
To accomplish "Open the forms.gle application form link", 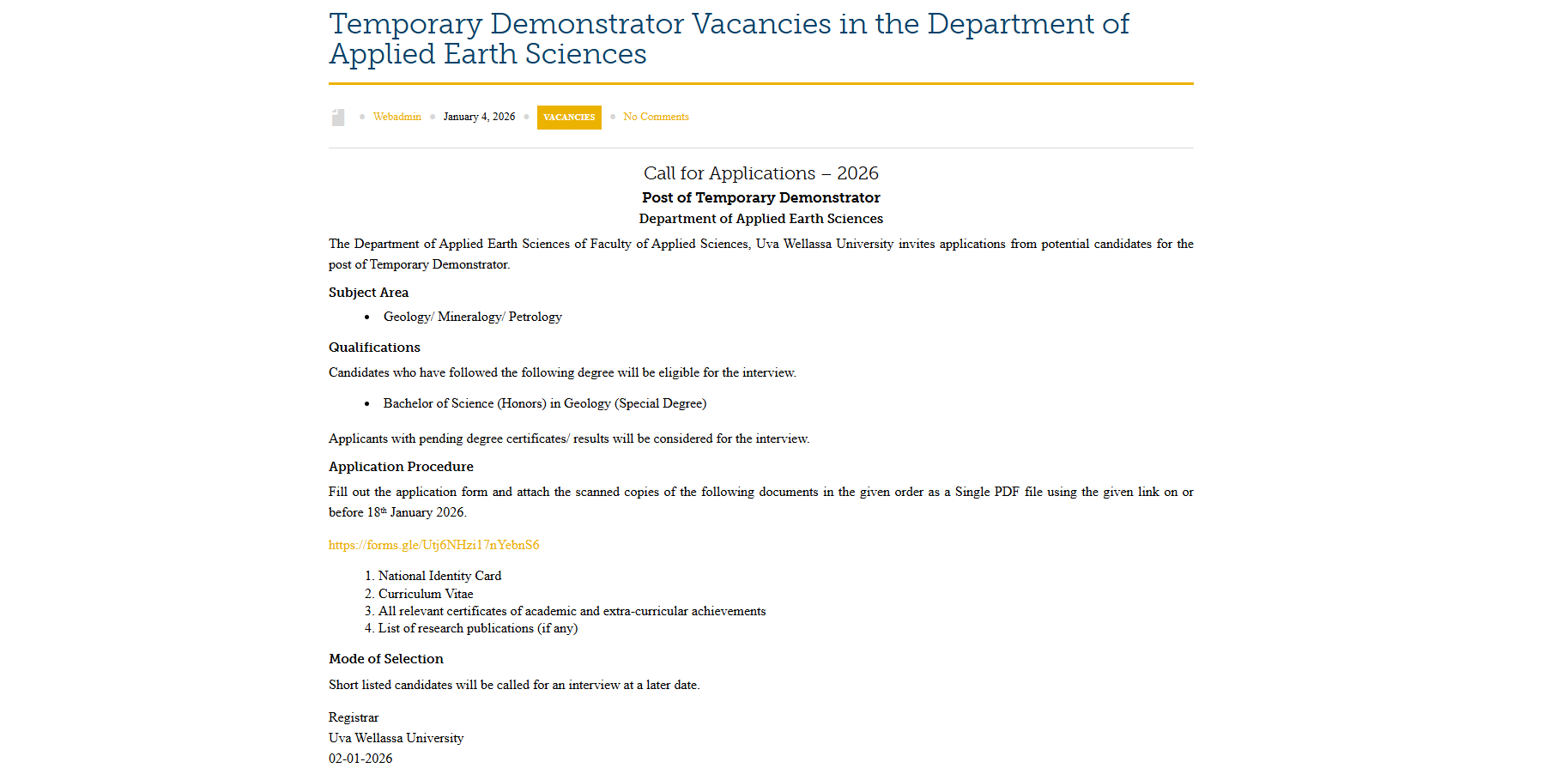I will [x=433, y=545].
